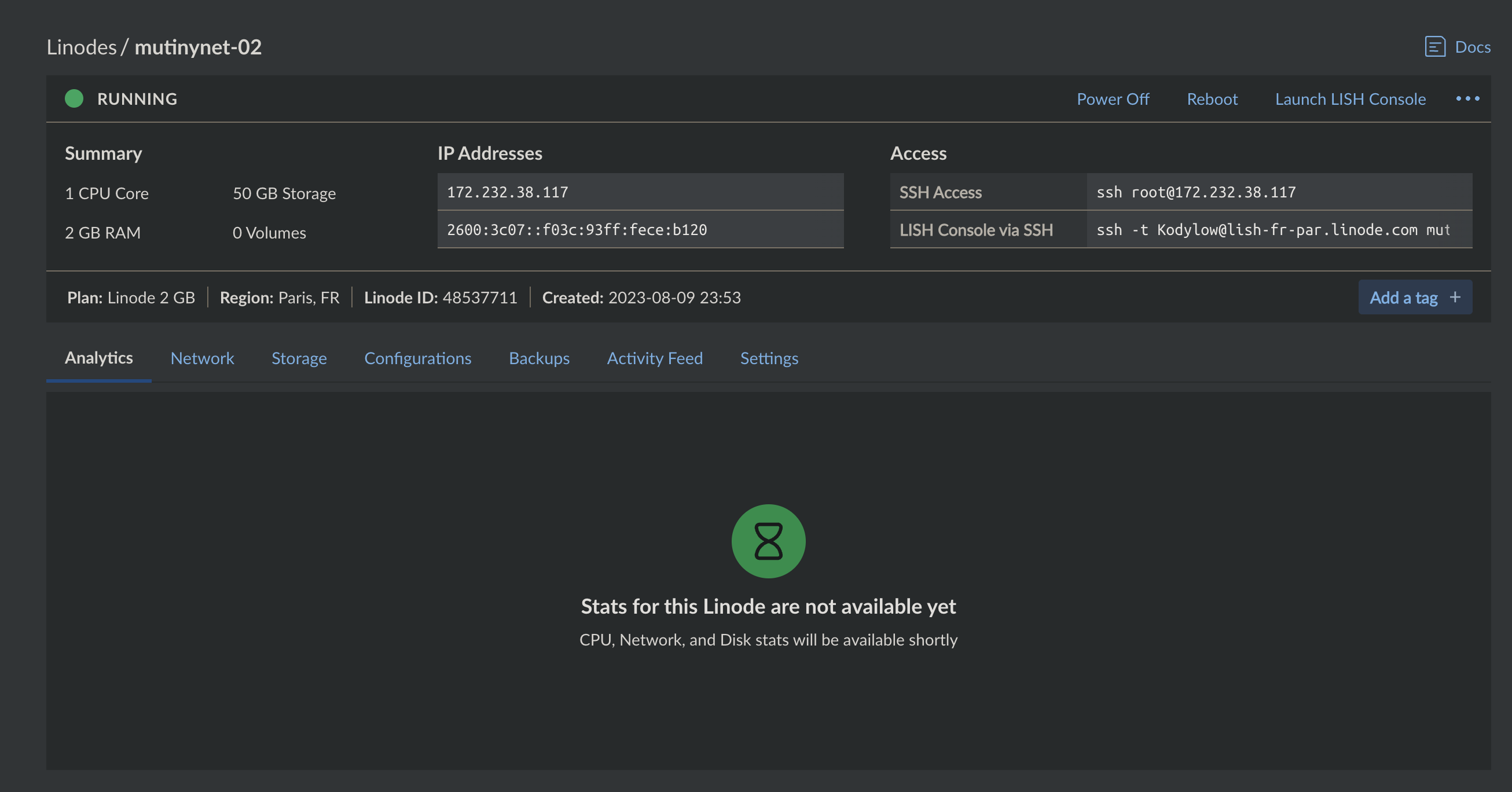This screenshot has height=792, width=1512.
Task: Click 1 CPU Core summary entry
Action: coord(107,193)
